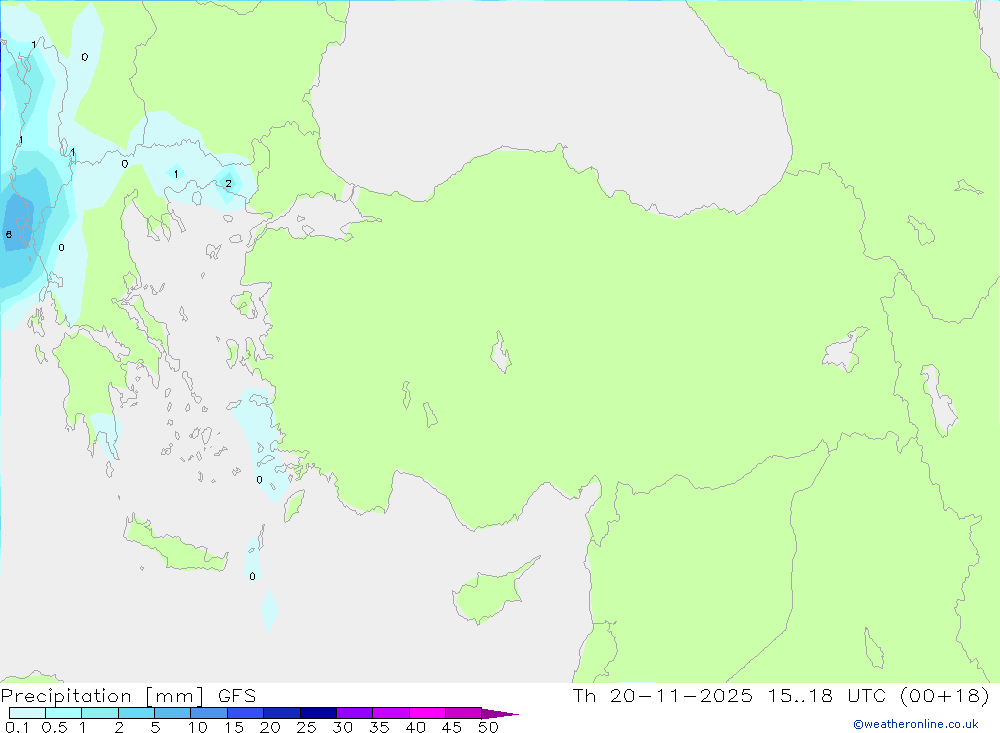
Task: Click legend scale label '40'
Action: (415, 727)
